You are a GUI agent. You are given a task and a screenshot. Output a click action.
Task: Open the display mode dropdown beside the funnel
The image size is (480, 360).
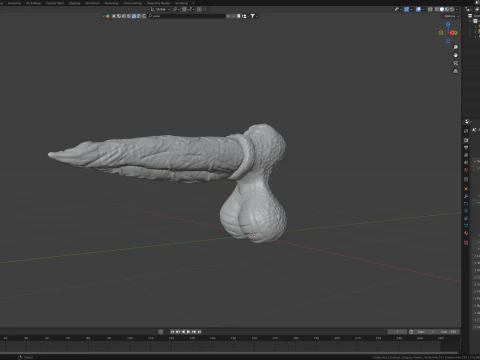[245, 16]
